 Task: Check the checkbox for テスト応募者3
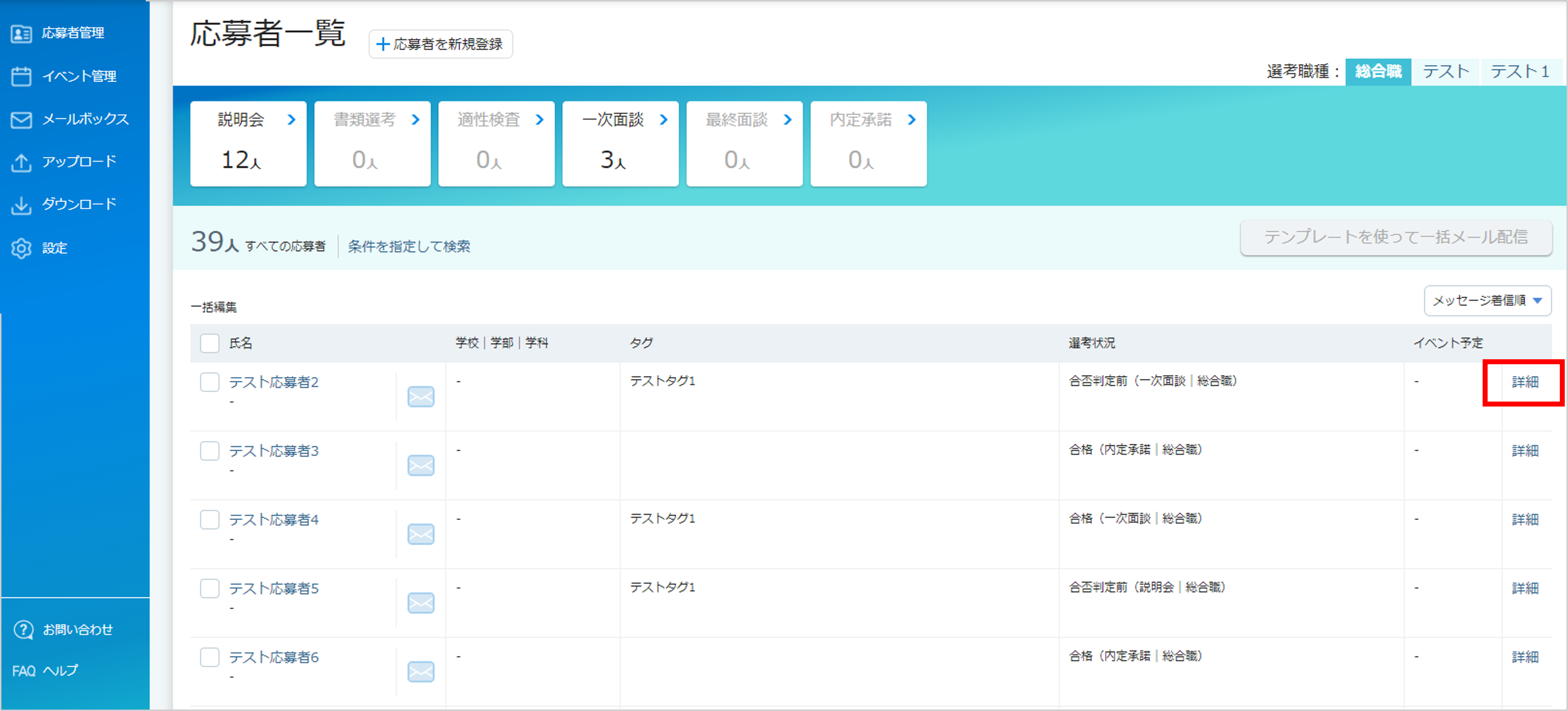(209, 451)
